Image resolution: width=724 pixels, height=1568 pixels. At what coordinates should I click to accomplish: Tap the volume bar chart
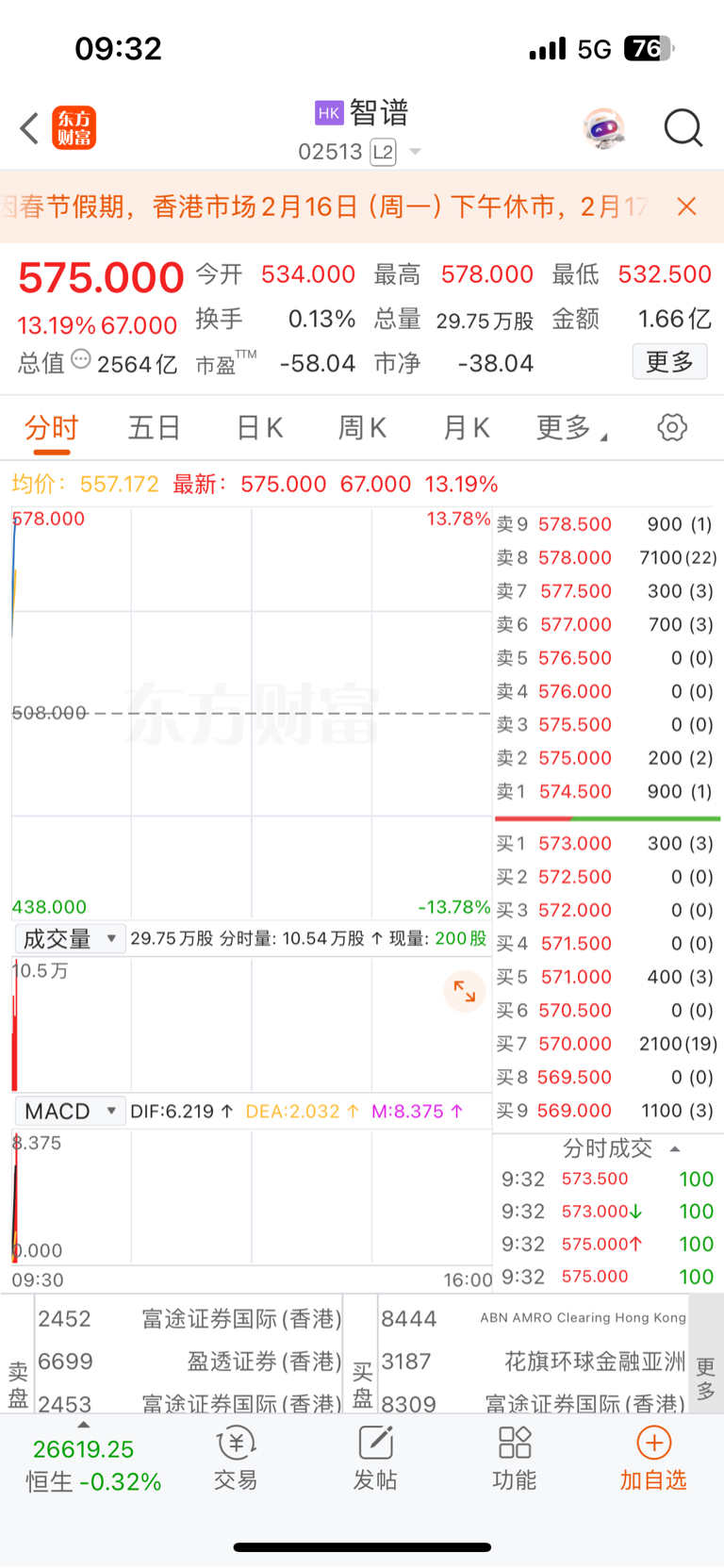click(252, 1025)
